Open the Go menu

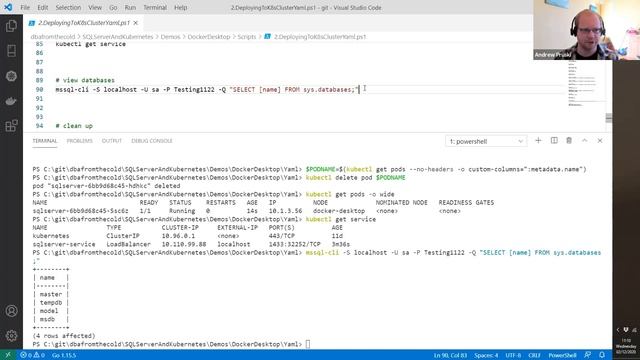click(x=113, y=7)
